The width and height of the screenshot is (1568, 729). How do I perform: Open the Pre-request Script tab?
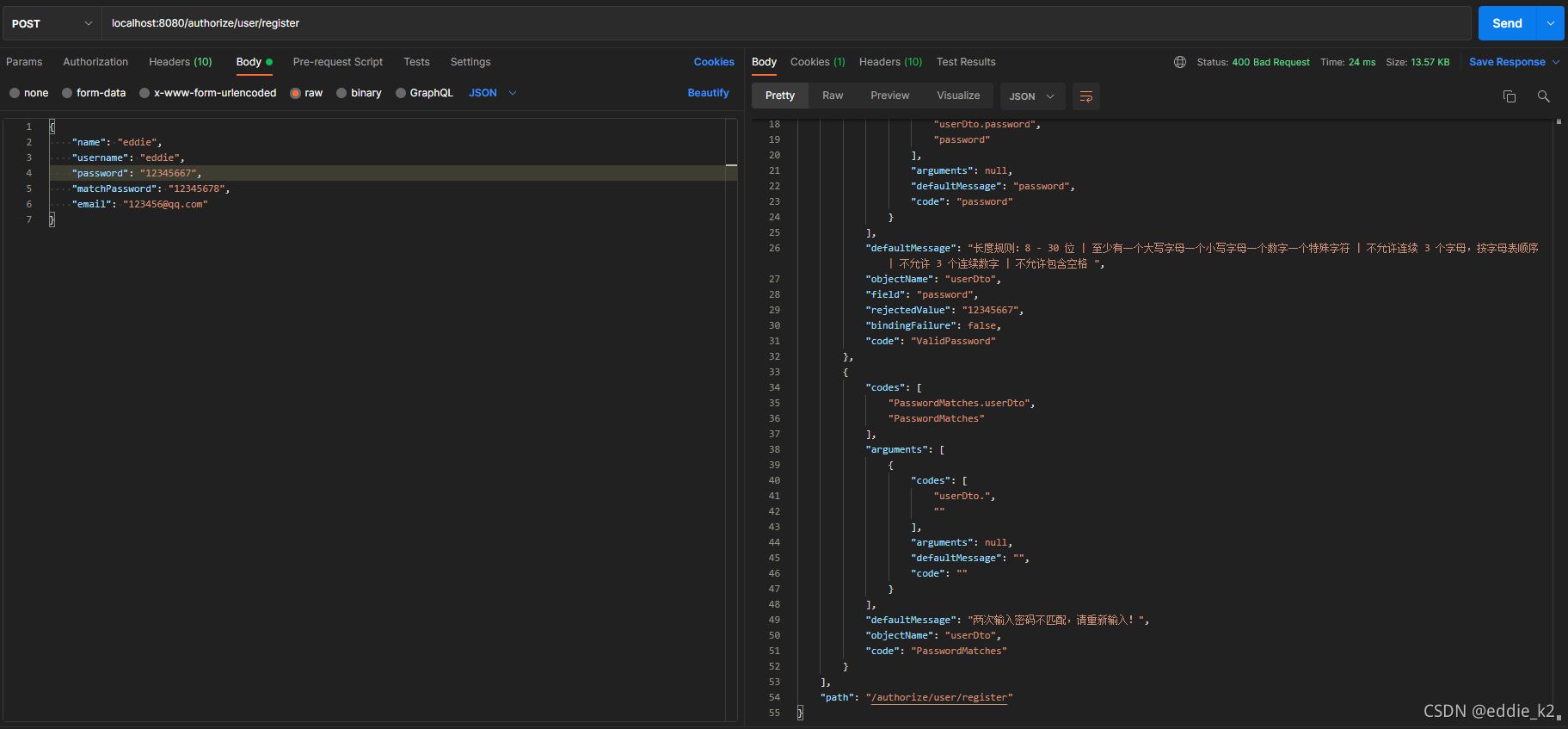click(x=337, y=62)
